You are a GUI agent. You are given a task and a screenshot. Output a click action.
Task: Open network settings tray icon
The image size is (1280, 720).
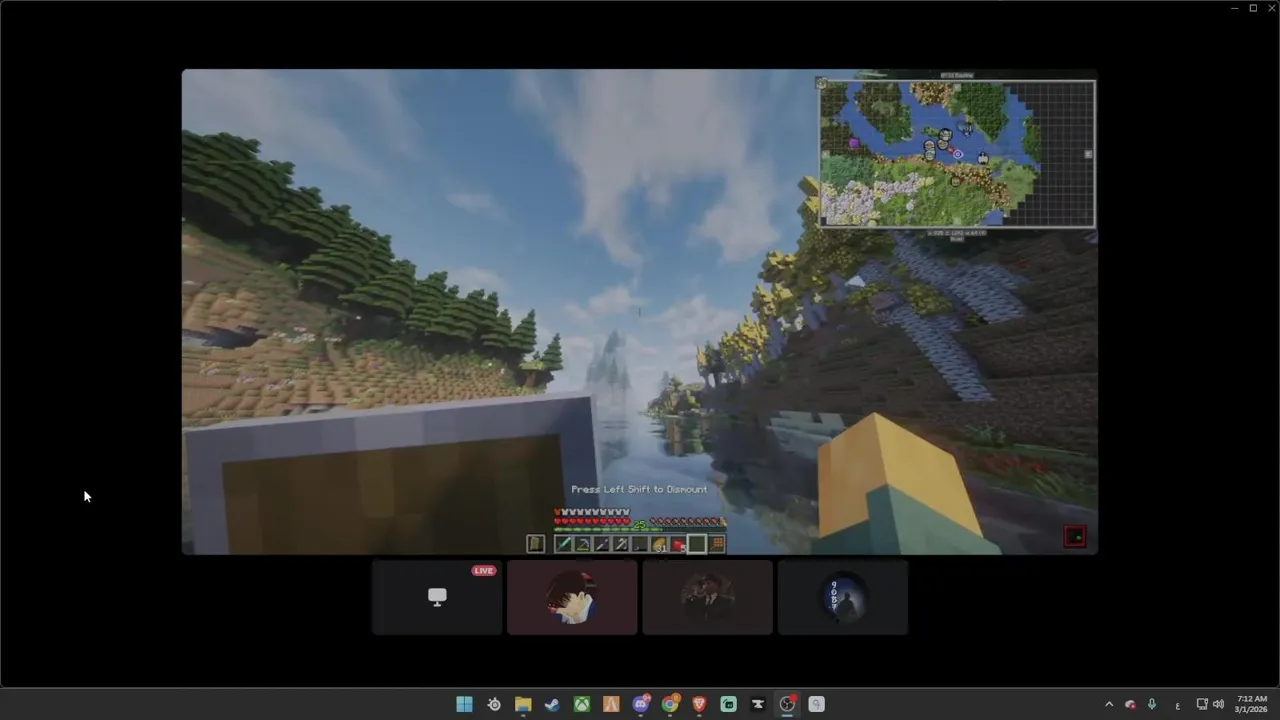click(x=1202, y=704)
